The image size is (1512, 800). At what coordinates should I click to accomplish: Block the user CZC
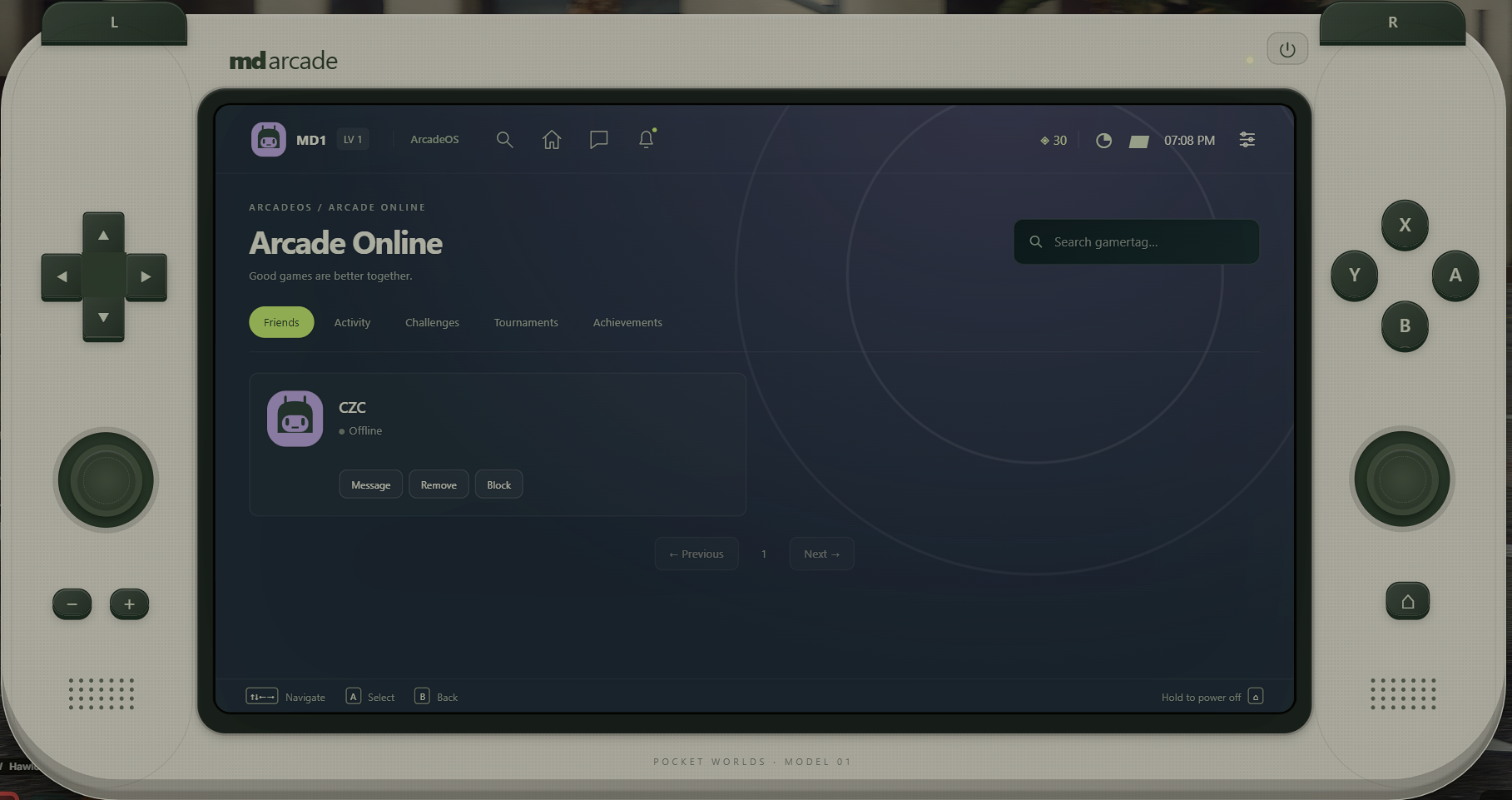tap(498, 484)
